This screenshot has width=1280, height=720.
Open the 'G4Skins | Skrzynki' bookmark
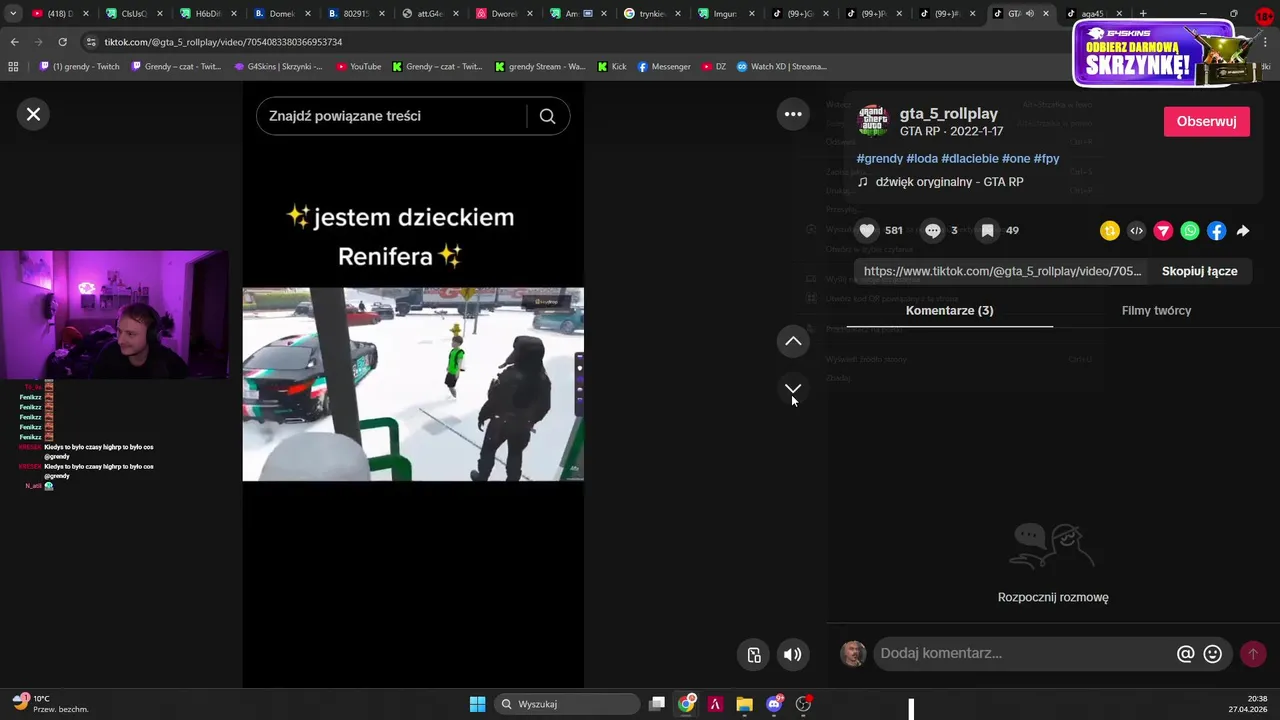point(278,66)
